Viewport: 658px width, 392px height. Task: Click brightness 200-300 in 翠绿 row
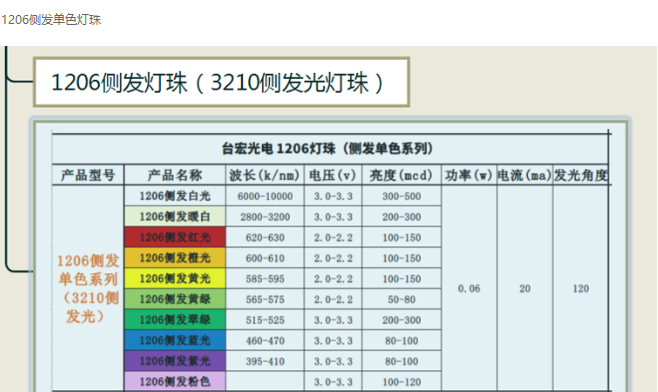coord(402,320)
